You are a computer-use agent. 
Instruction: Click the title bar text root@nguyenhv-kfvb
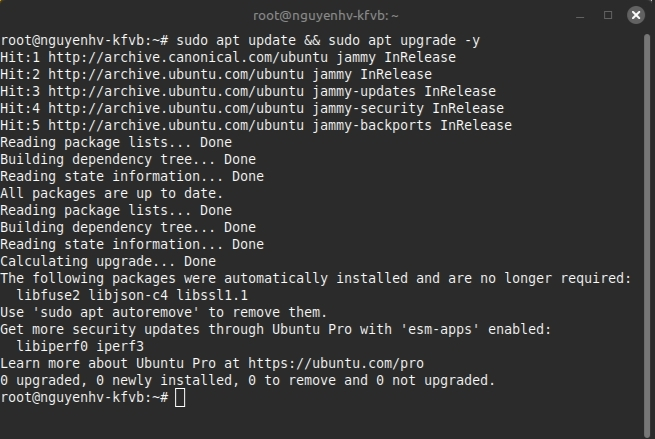click(327, 16)
